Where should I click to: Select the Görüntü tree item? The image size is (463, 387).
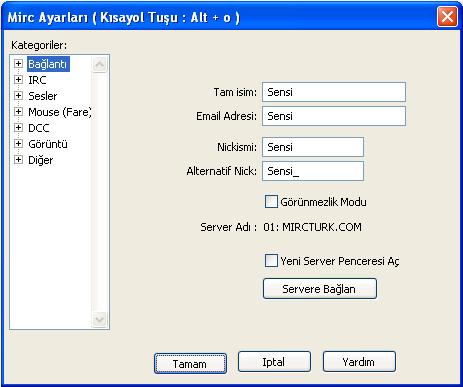point(48,144)
